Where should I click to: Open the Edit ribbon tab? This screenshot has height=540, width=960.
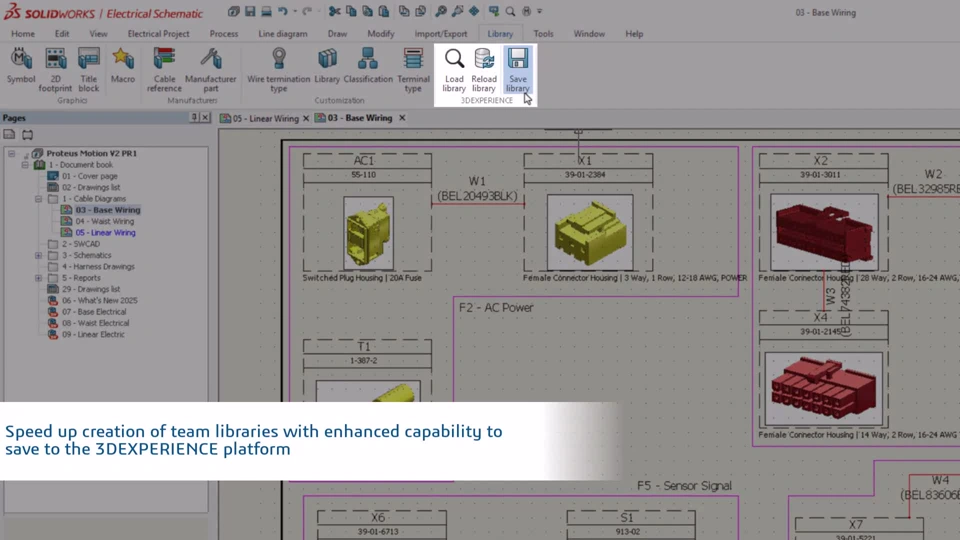62,34
